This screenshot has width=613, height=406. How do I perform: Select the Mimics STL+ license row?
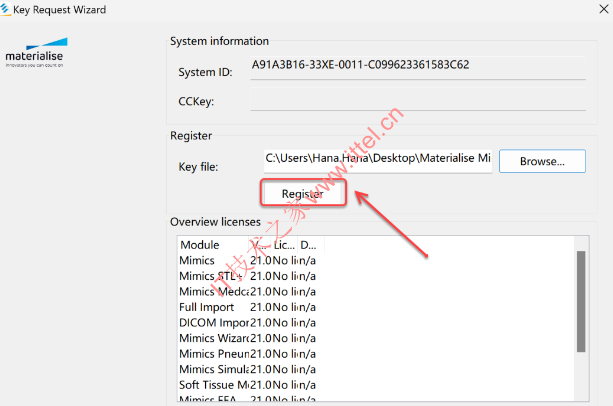click(x=247, y=276)
